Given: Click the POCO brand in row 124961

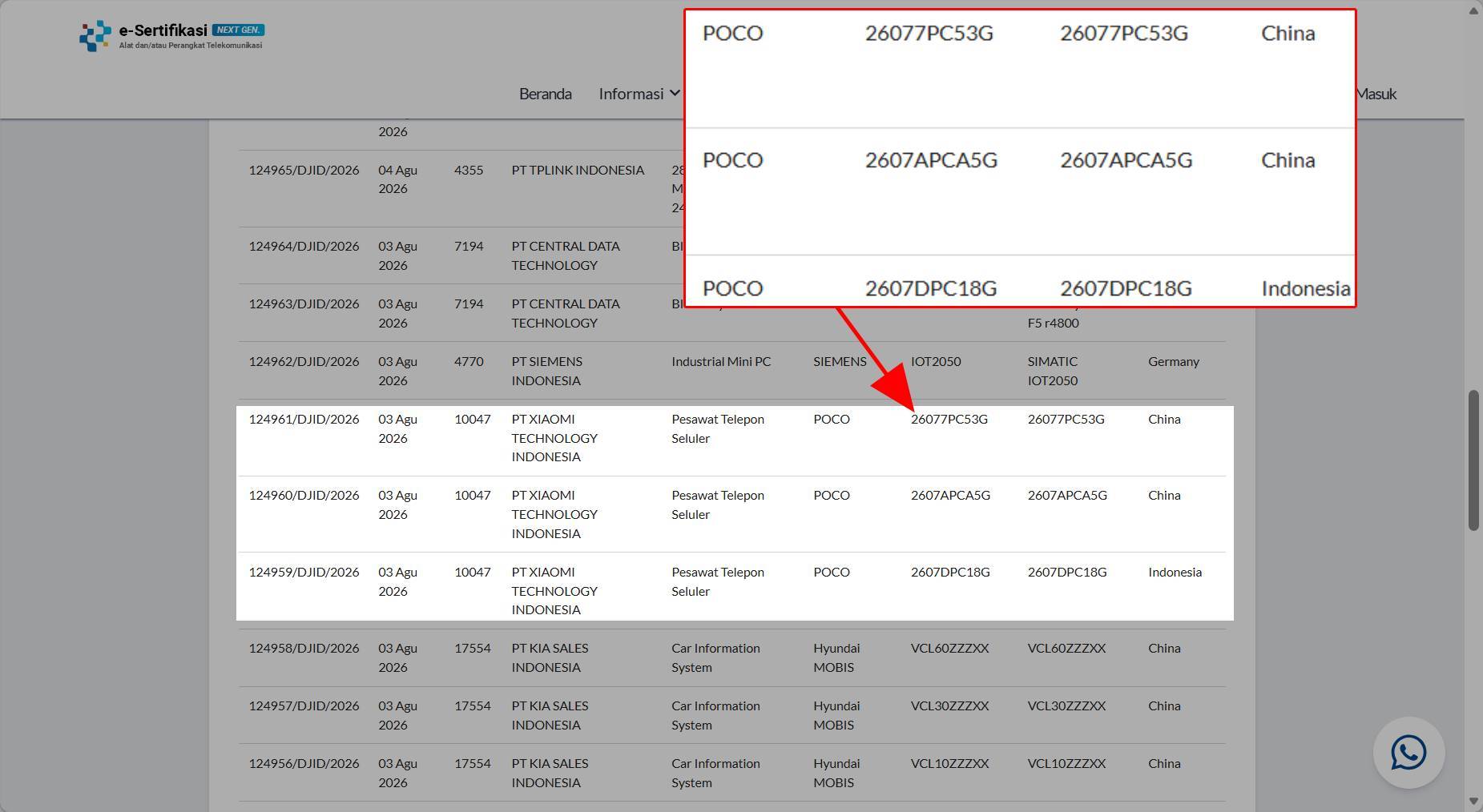Looking at the screenshot, I should pyautogui.click(x=832, y=419).
